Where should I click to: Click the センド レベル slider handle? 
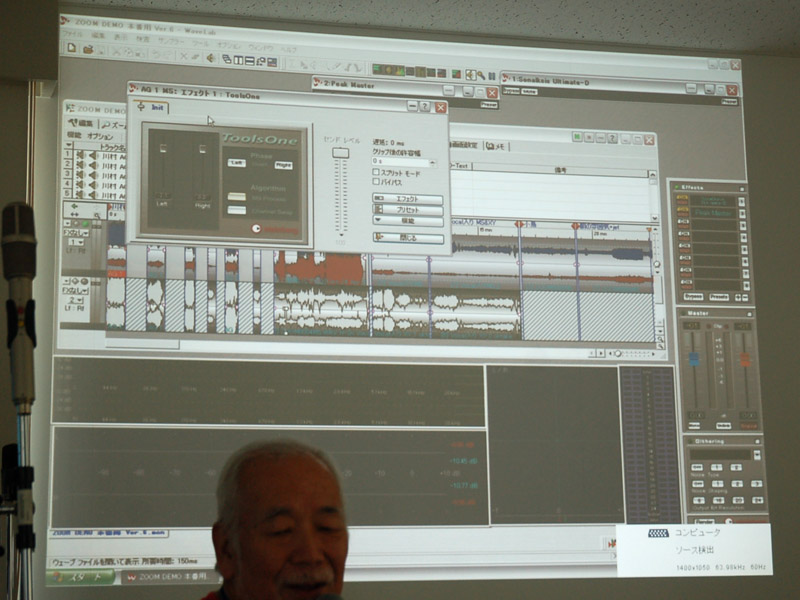pos(341,153)
